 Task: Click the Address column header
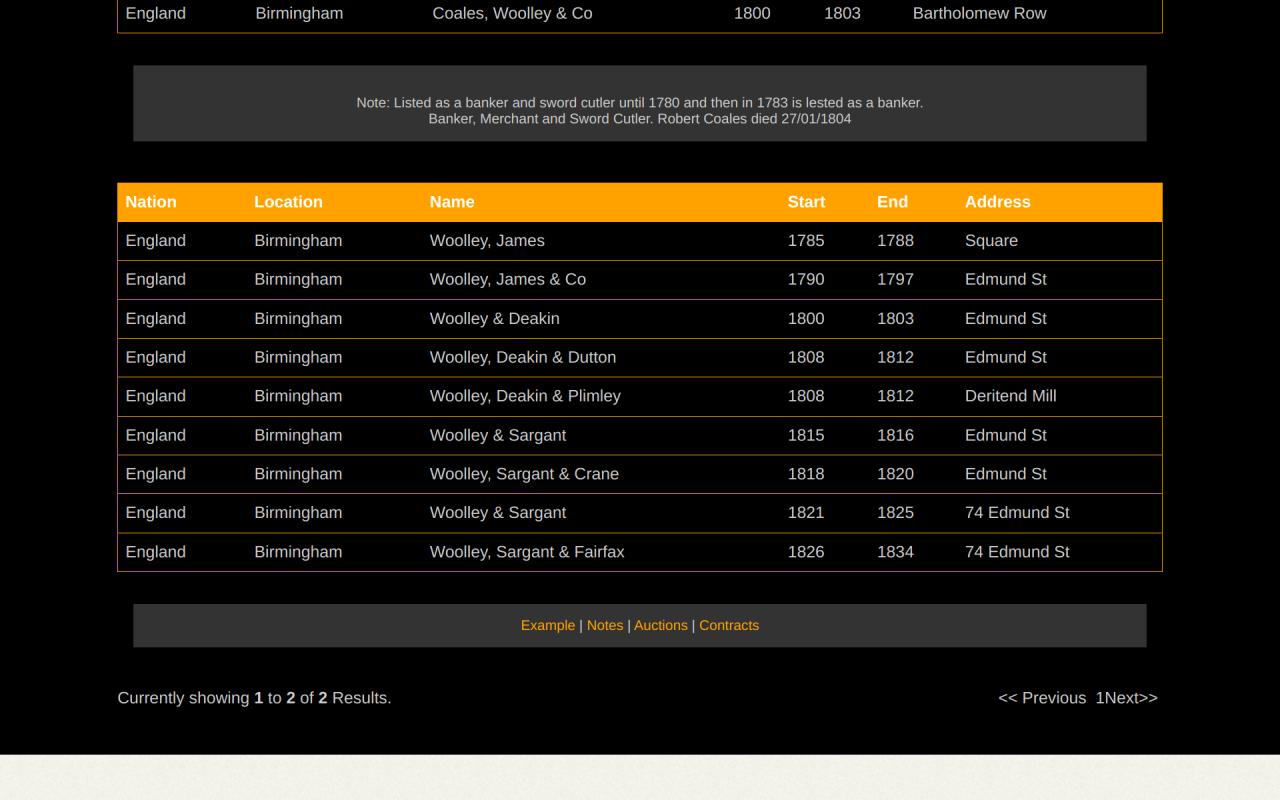coord(997,202)
